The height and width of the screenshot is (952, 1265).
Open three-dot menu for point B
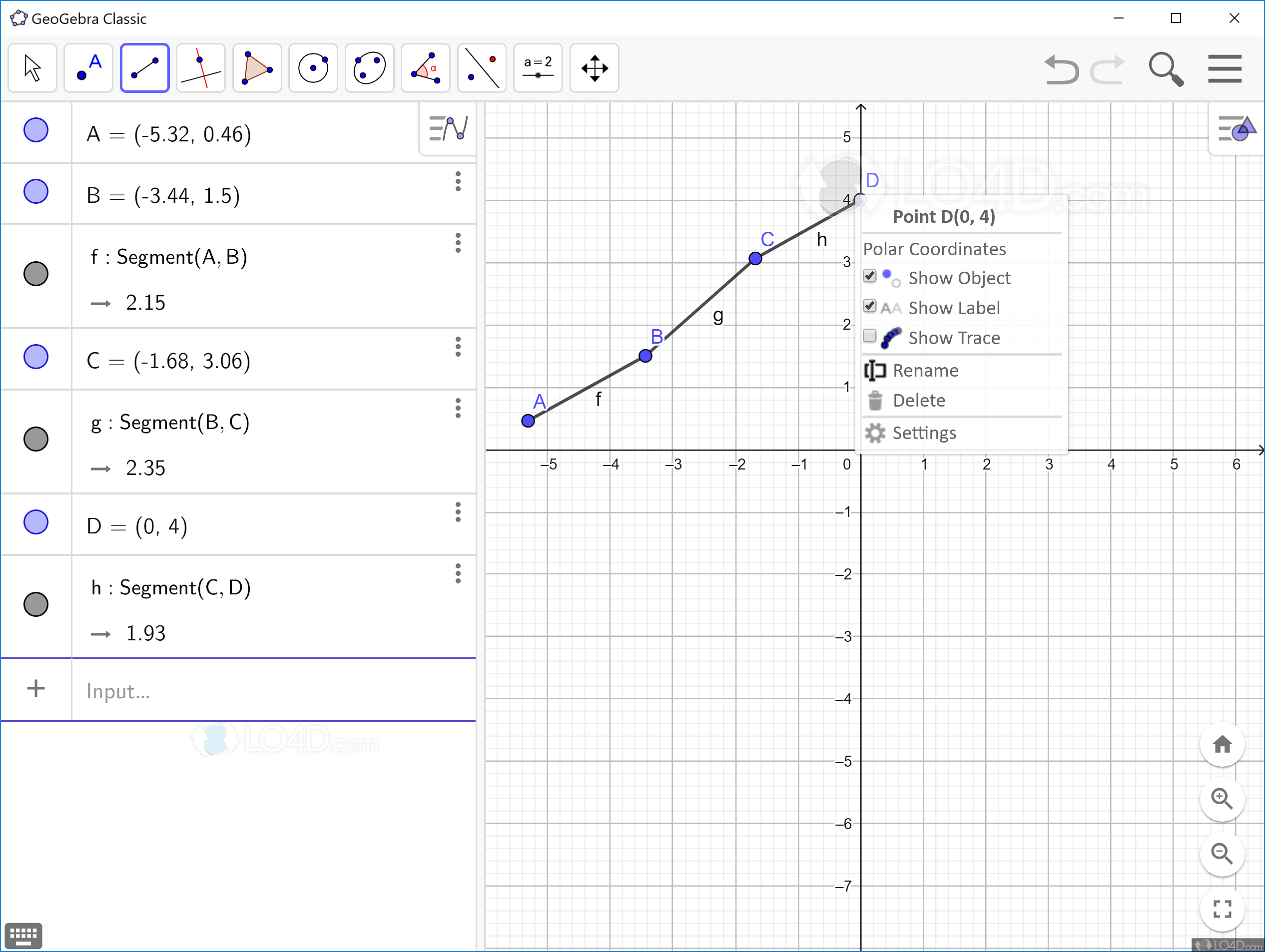(x=458, y=181)
